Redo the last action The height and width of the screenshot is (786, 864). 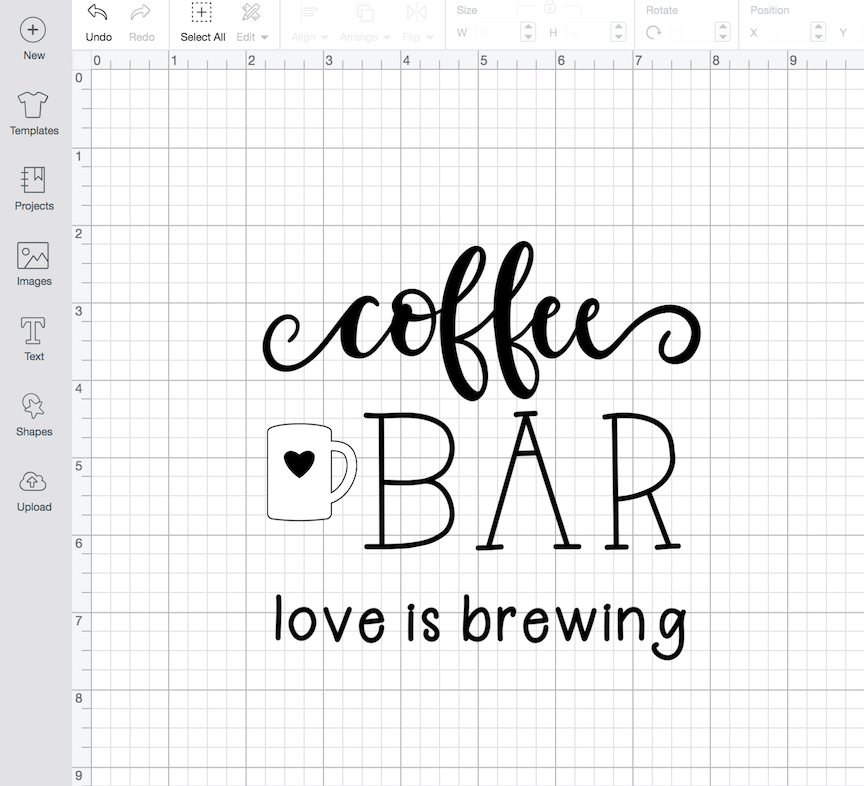click(x=141, y=22)
